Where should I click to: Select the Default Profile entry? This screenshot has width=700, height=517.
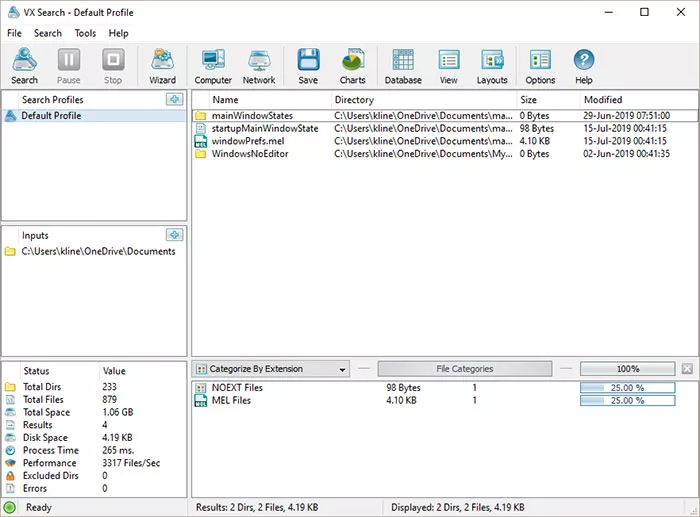pos(94,116)
